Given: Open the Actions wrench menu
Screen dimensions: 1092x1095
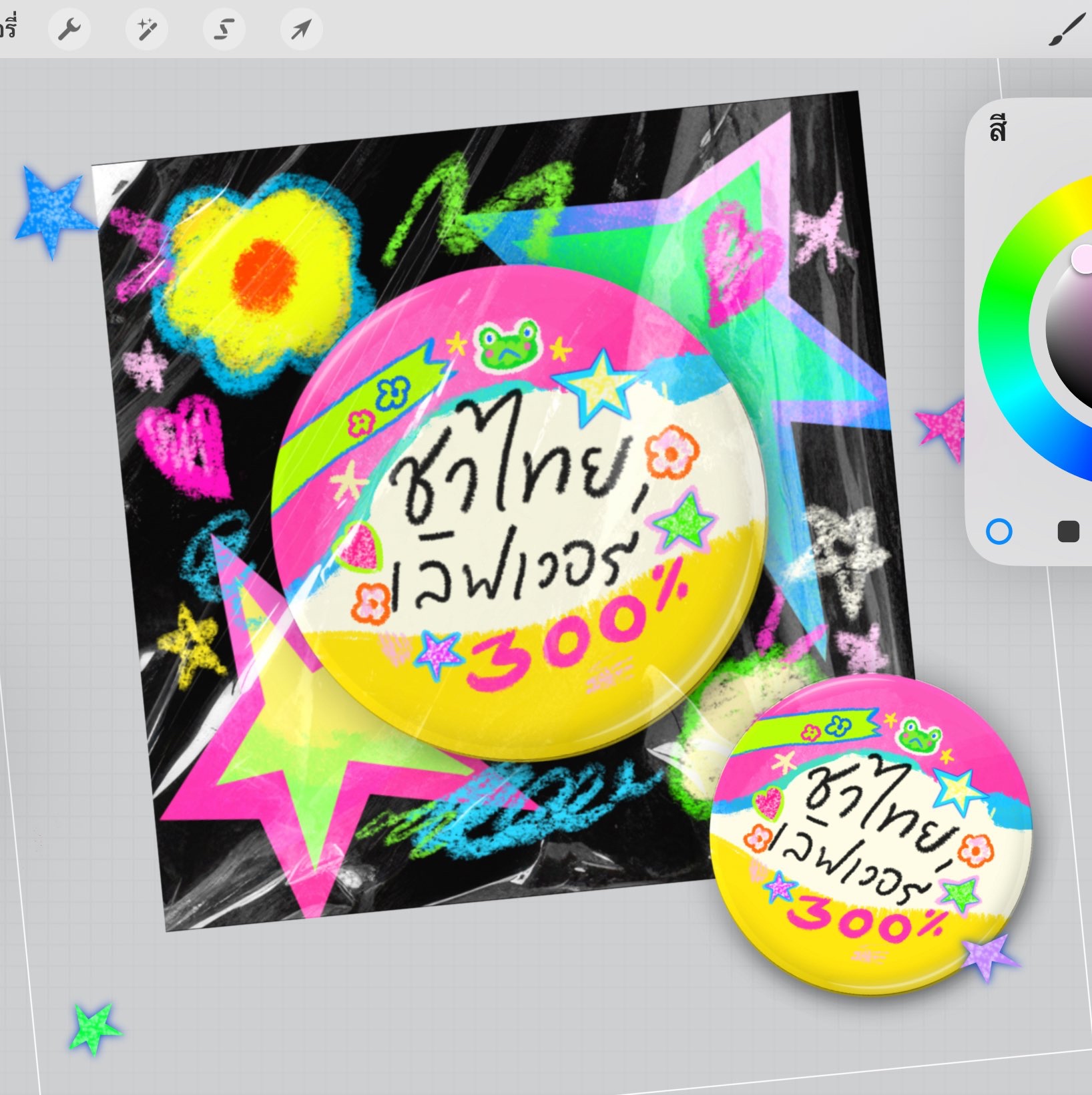Looking at the screenshot, I should [x=69, y=29].
